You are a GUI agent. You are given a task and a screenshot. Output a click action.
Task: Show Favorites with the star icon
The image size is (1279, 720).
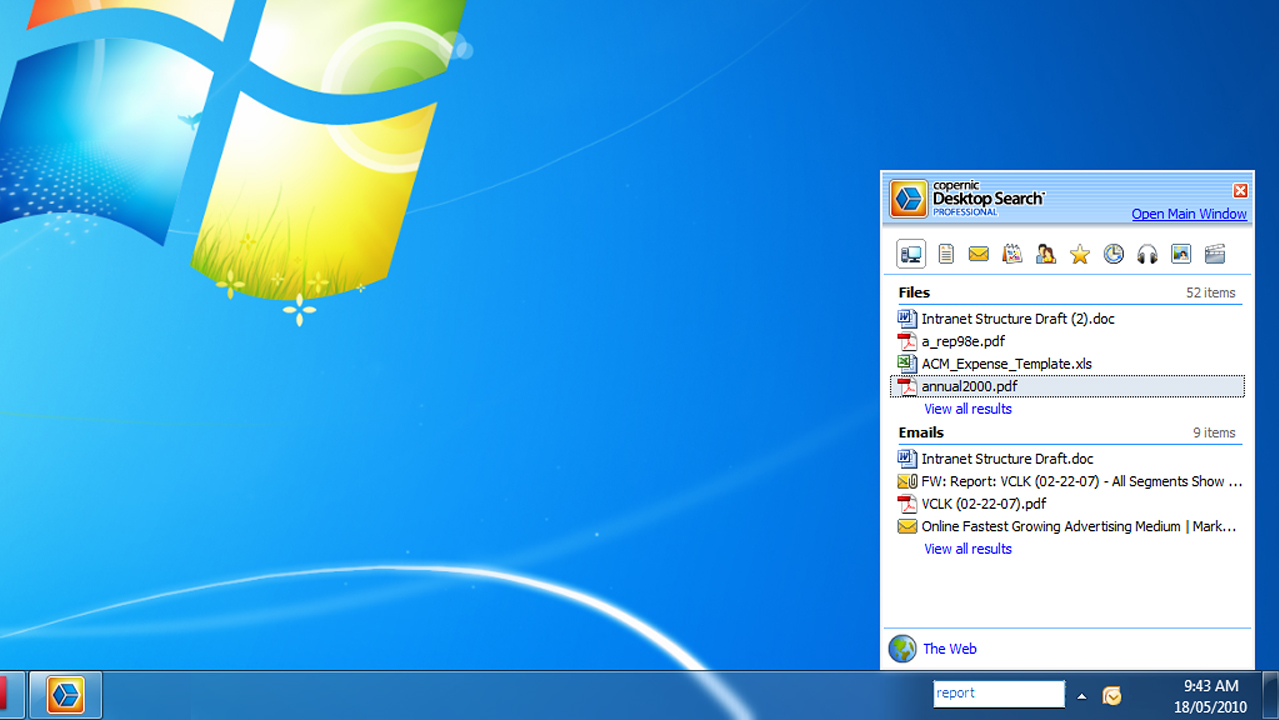1080,254
